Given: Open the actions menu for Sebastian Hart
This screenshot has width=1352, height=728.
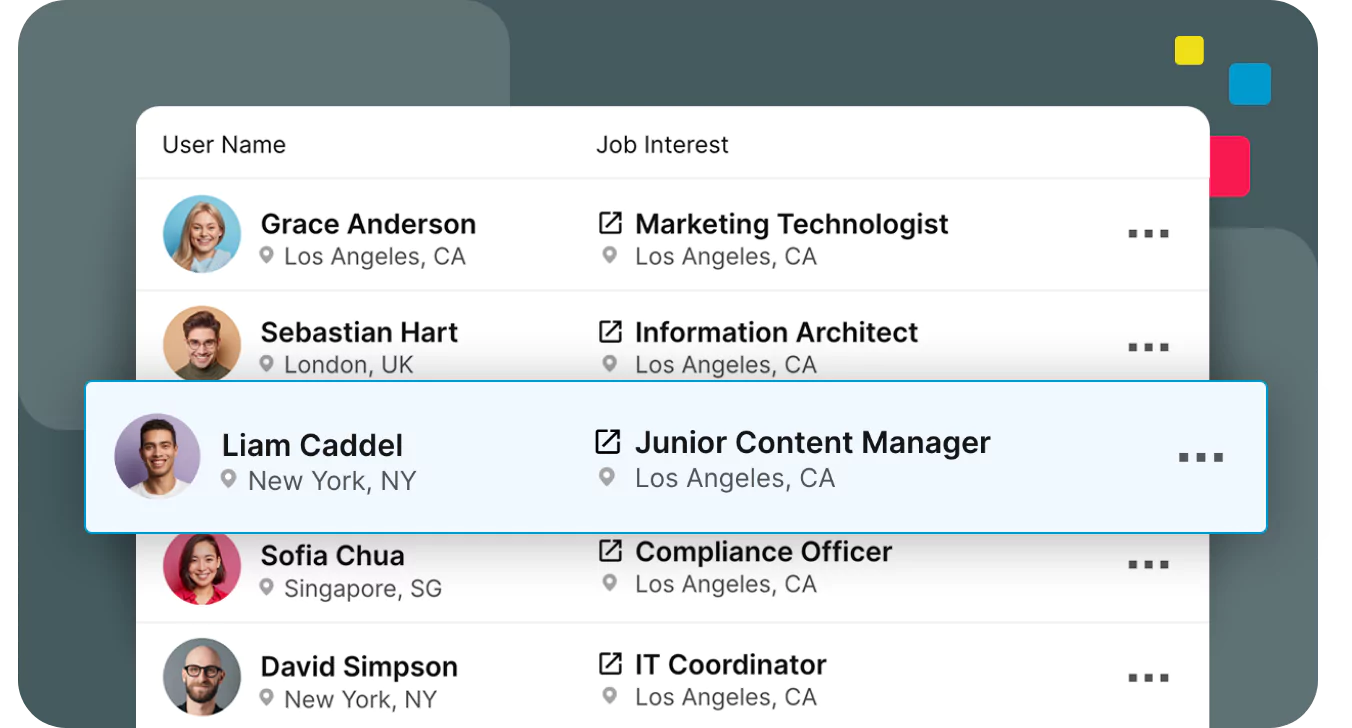Looking at the screenshot, I should point(1148,347).
